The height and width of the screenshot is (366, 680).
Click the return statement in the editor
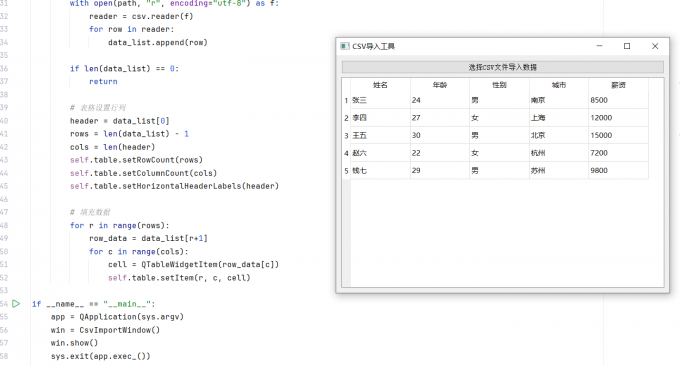click(x=103, y=82)
